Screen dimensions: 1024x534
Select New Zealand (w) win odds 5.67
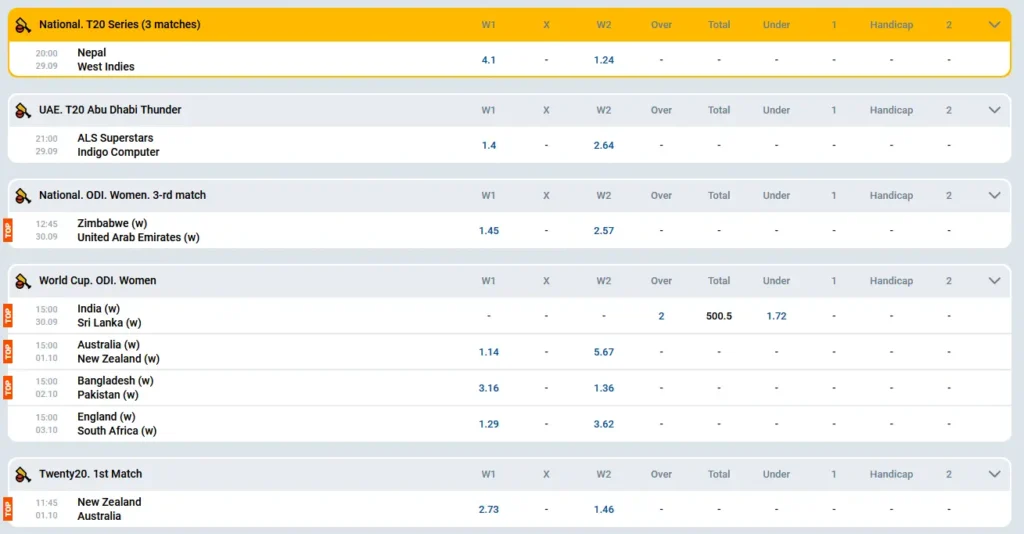click(604, 352)
